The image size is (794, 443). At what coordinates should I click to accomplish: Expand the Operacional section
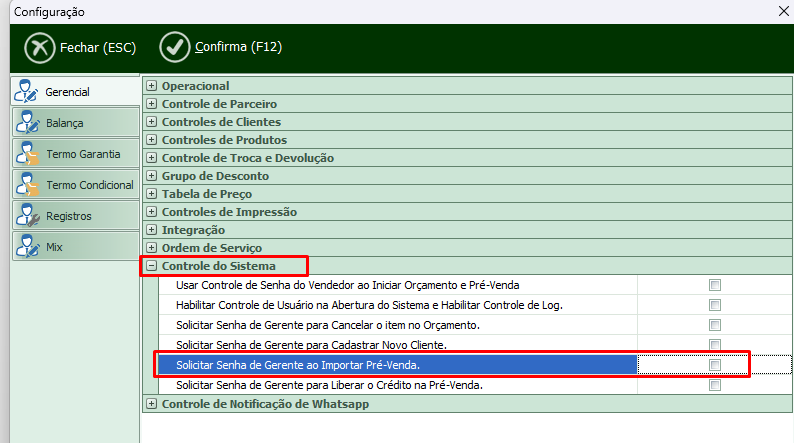click(x=151, y=86)
